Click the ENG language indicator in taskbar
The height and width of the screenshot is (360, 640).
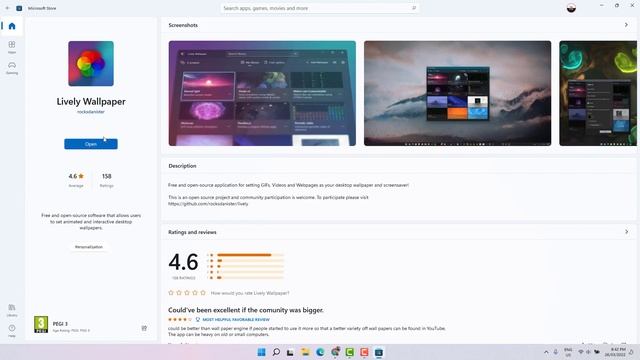click(x=568, y=352)
